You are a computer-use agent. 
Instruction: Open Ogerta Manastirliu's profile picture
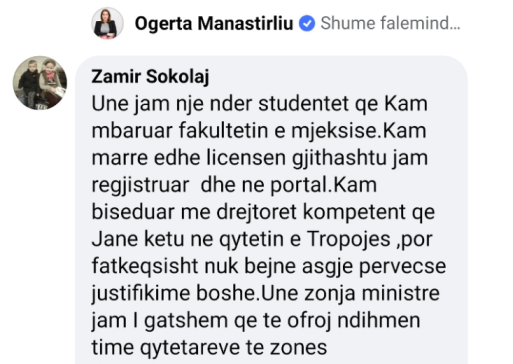coord(107,23)
